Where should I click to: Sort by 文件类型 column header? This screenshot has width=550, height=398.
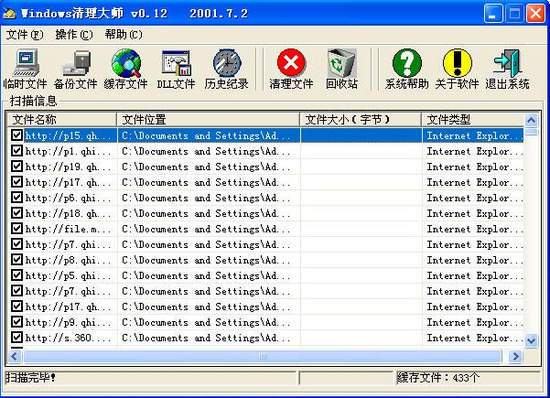click(472, 120)
